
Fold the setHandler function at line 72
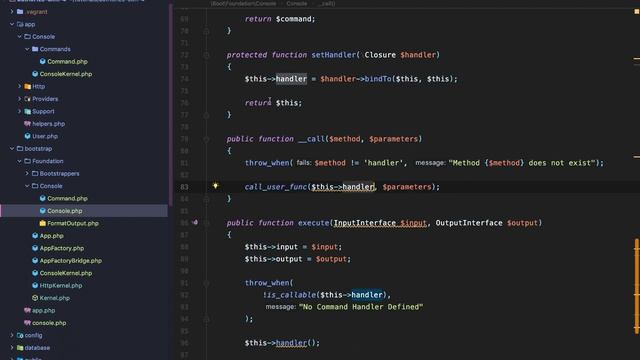[207, 55]
